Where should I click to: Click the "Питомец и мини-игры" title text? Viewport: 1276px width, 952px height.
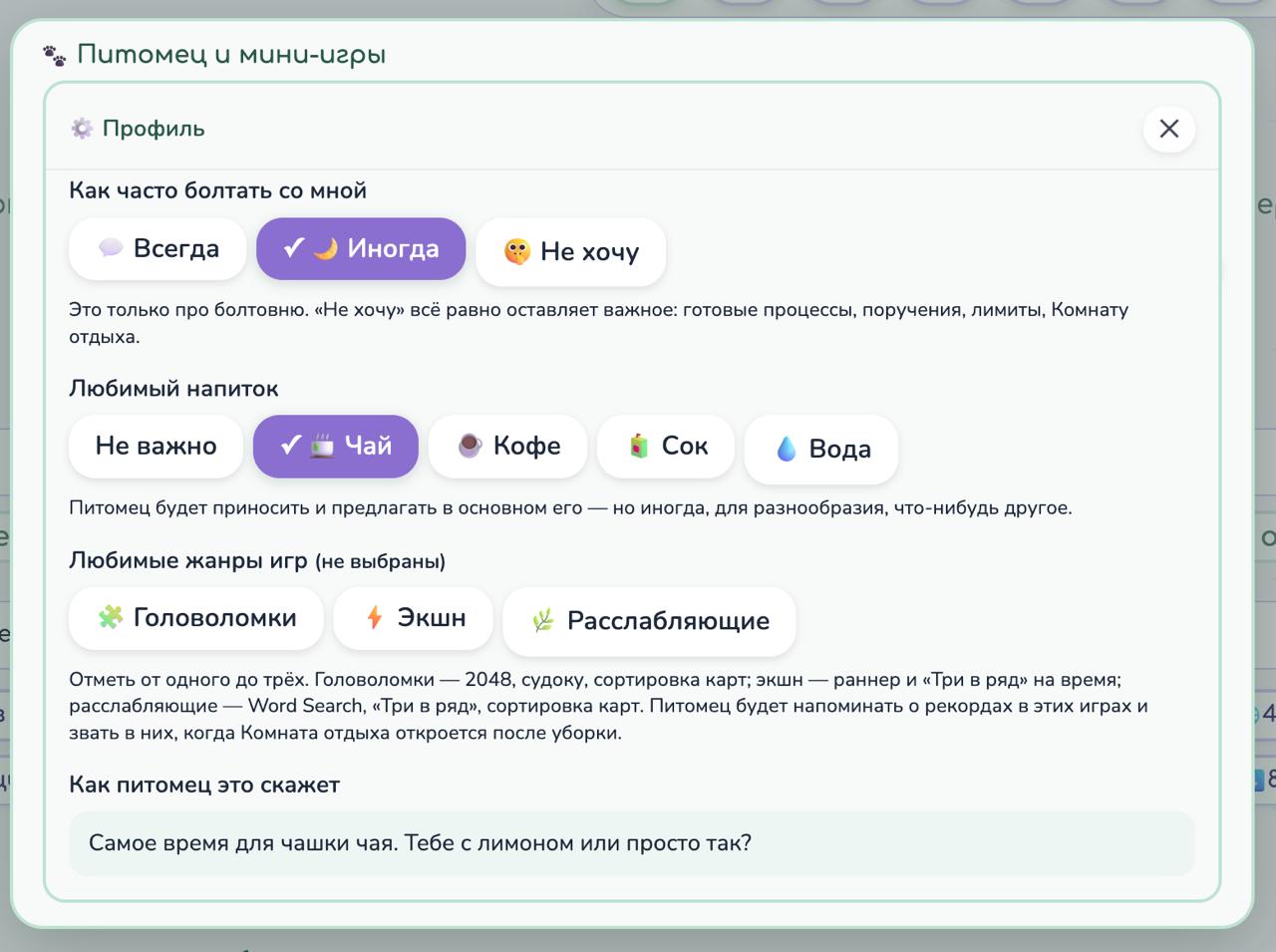point(231,55)
